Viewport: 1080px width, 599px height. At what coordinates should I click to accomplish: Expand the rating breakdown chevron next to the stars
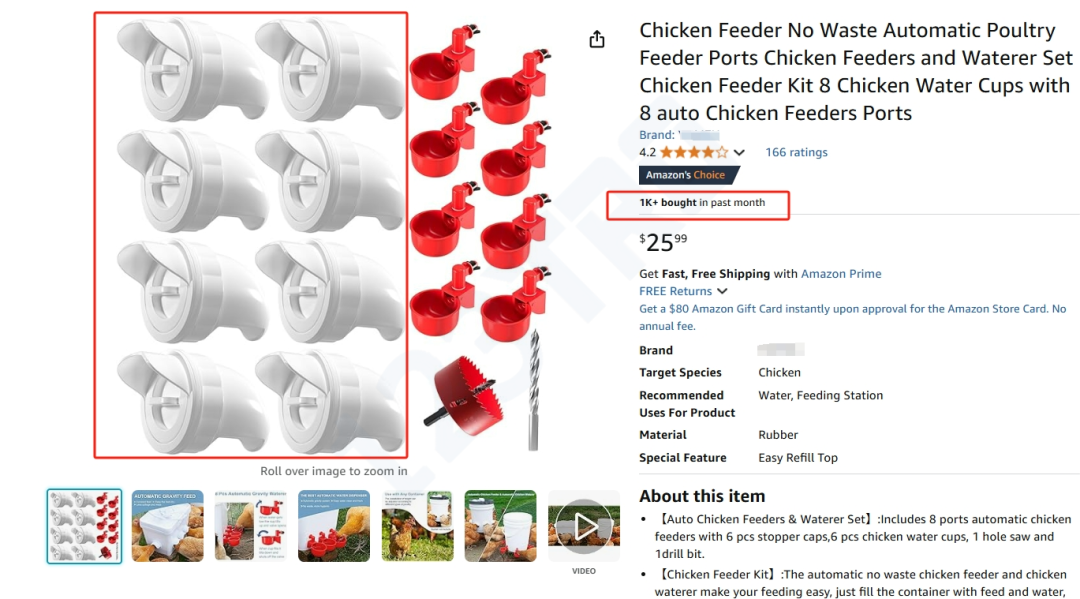pyautogui.click(x=739, y=153)
